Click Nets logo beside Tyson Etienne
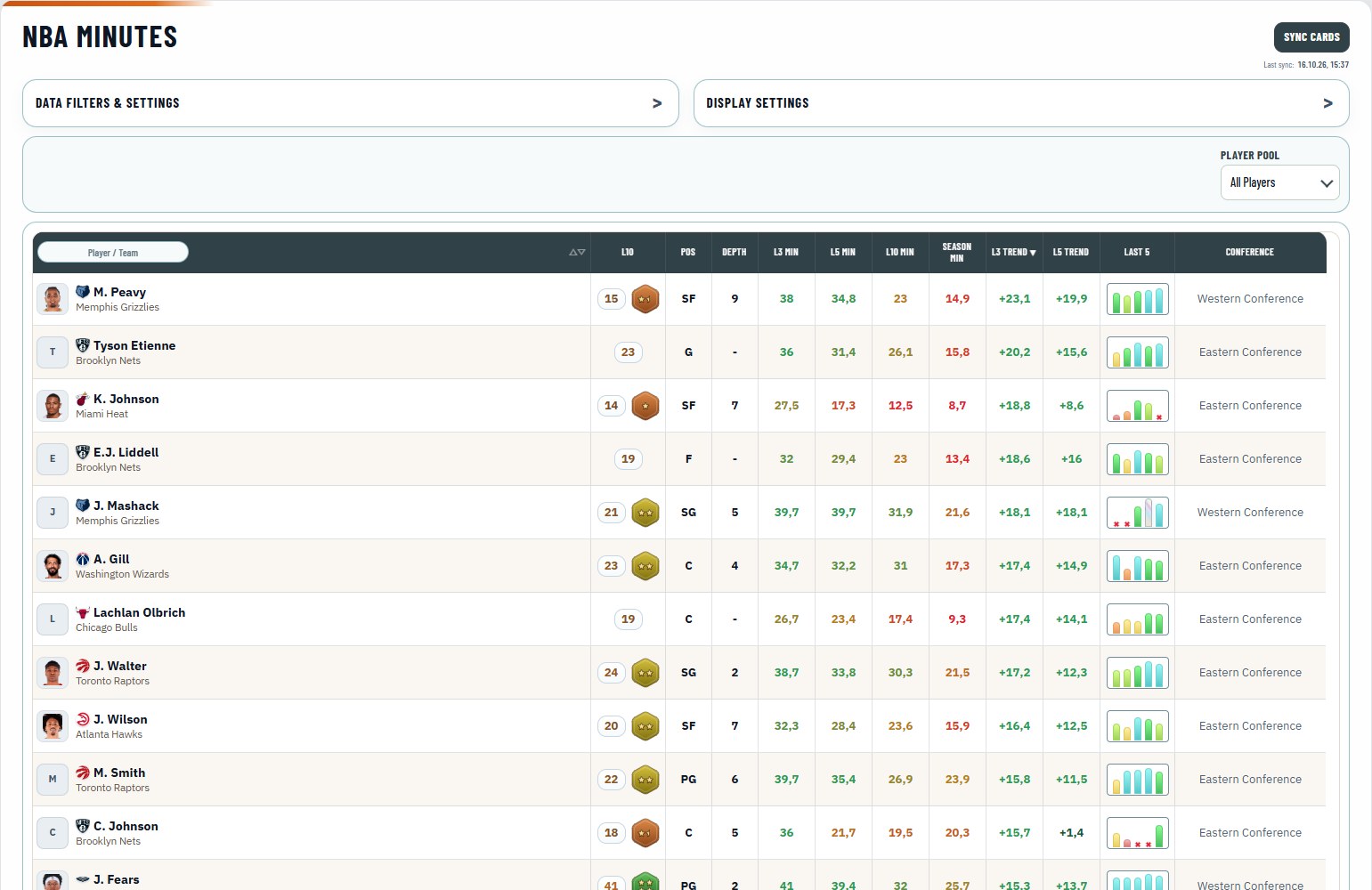 83,345
